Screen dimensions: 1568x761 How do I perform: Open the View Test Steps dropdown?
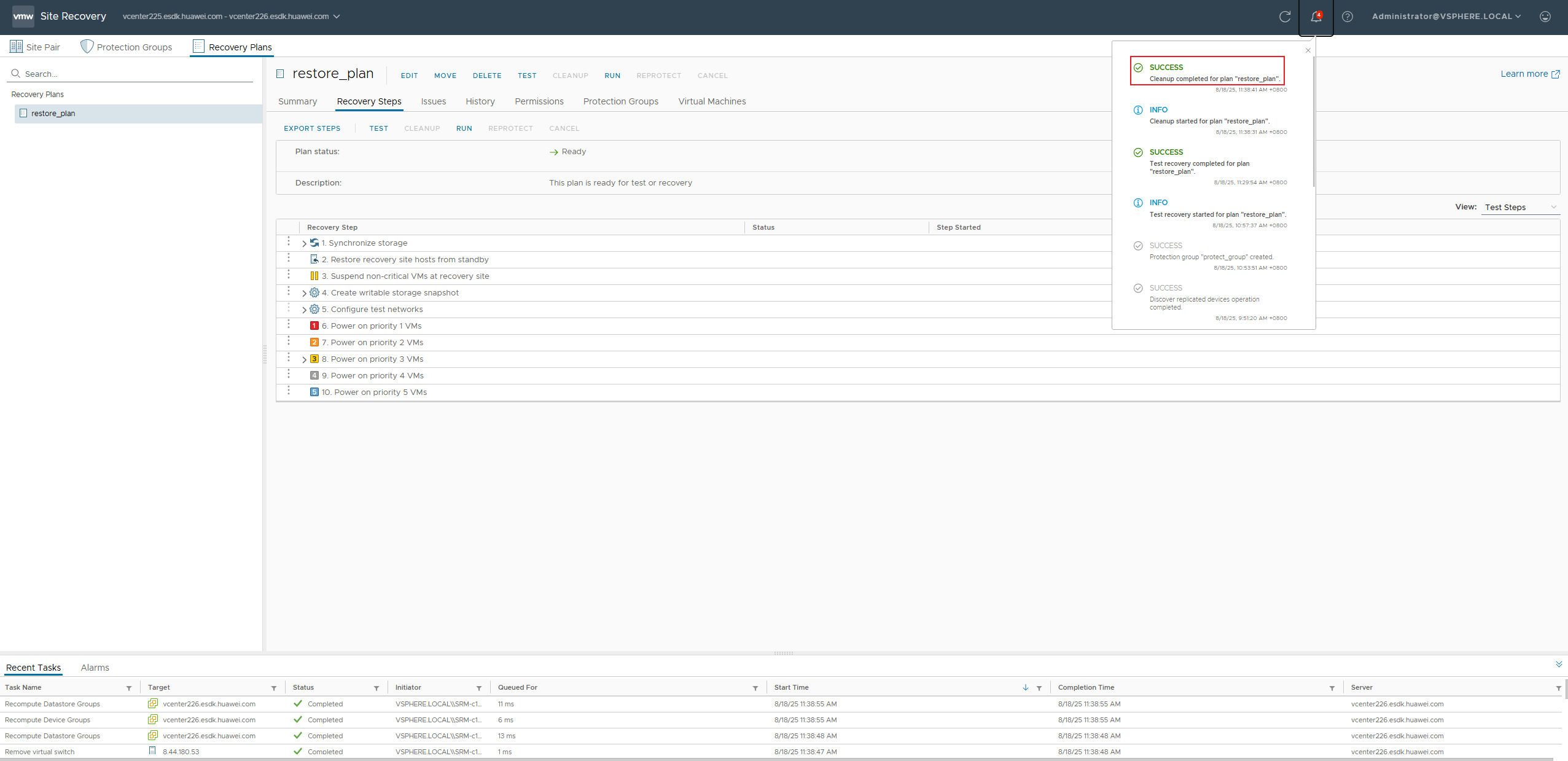coord(1521,207)
